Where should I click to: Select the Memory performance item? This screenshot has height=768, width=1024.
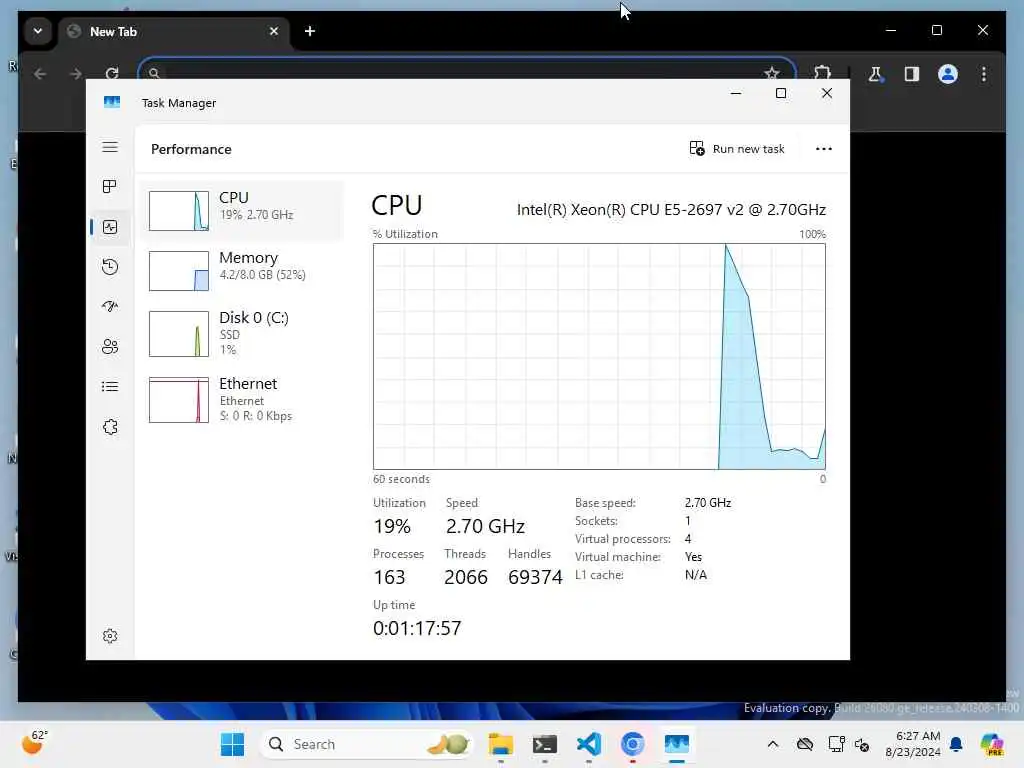click(x=242, y=270)
